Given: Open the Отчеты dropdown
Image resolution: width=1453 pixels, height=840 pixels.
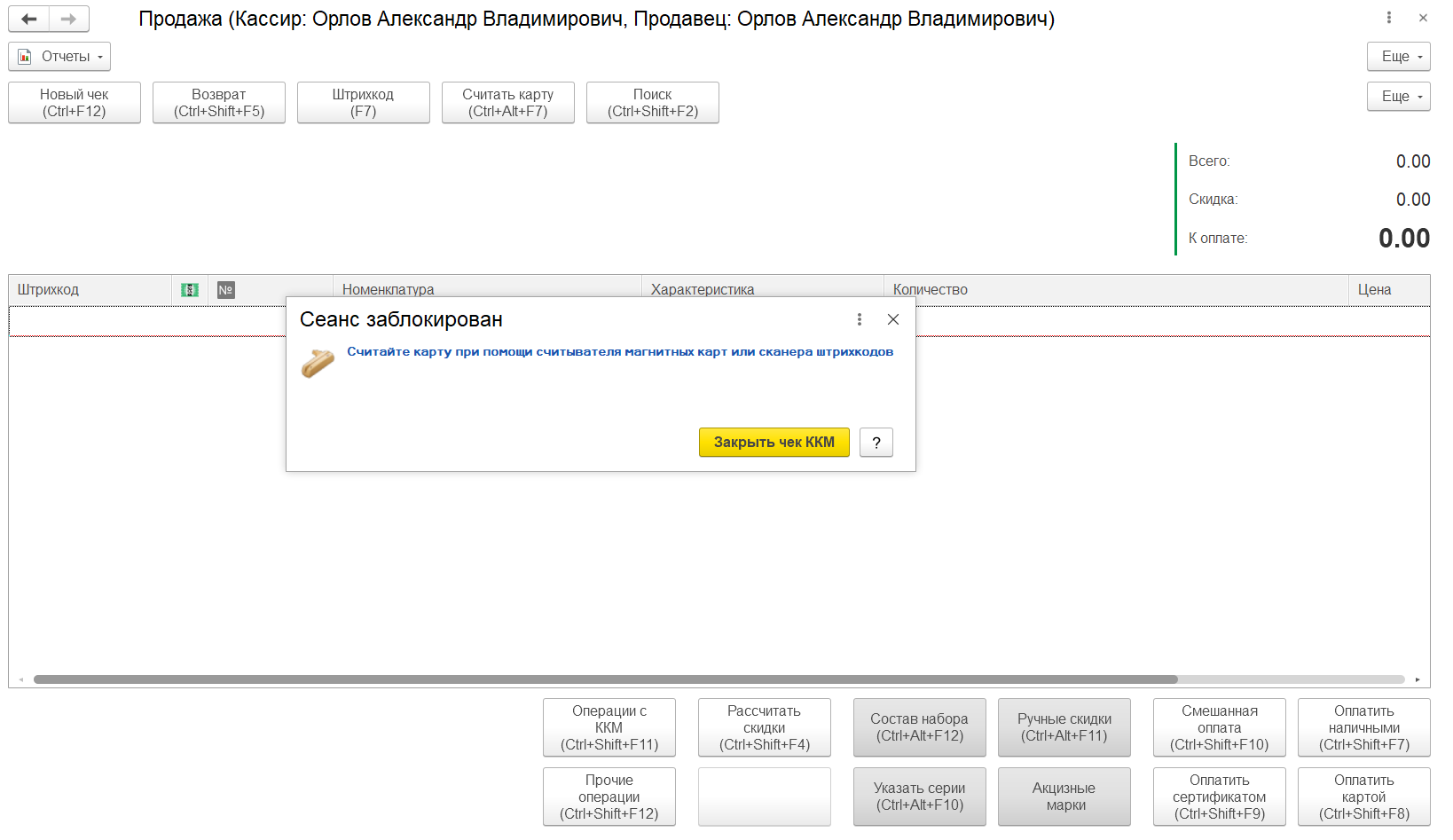Looking at the screenshot, I should click(x=59, y=56).
